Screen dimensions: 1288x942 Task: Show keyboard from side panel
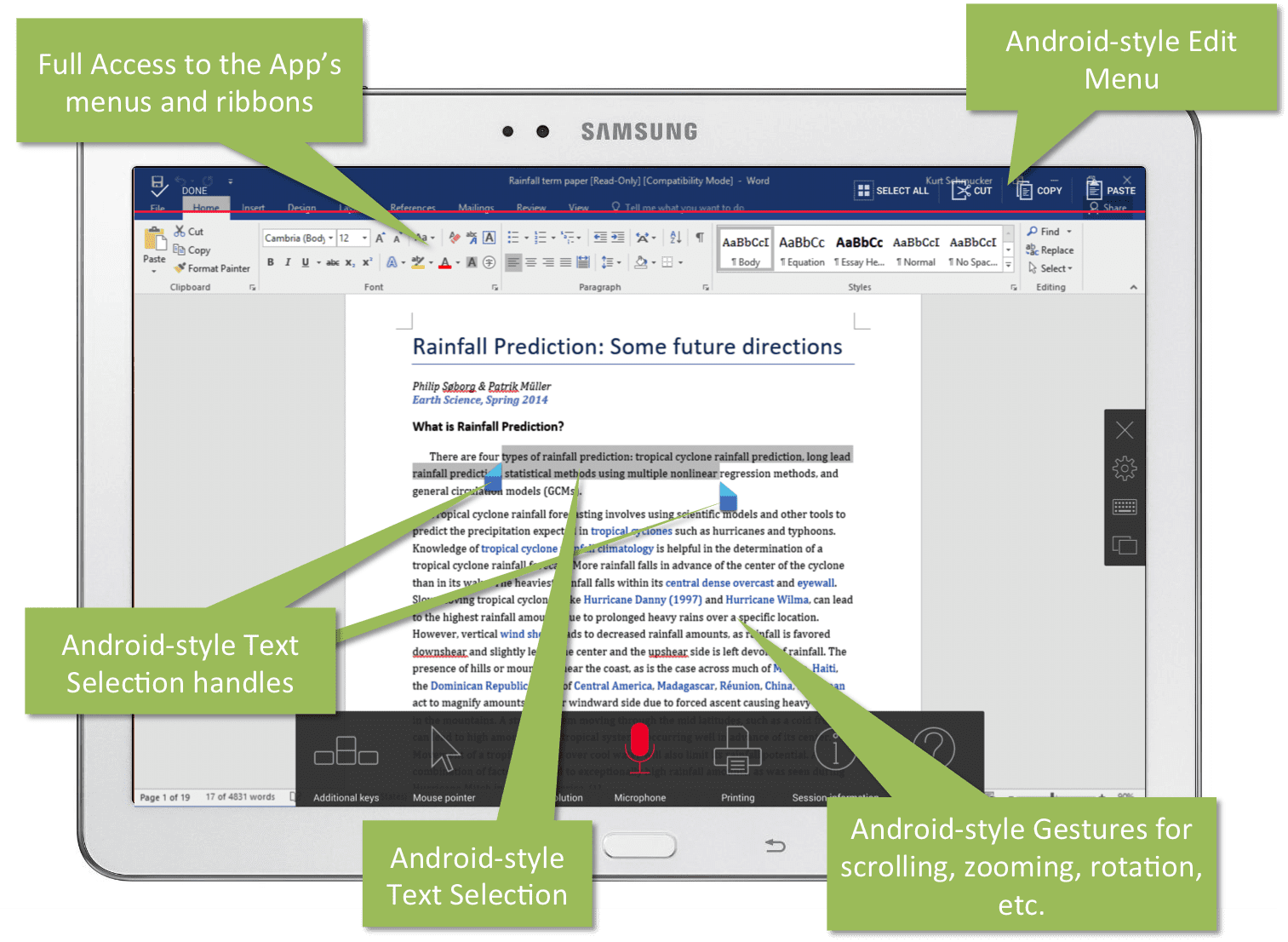1125,508
